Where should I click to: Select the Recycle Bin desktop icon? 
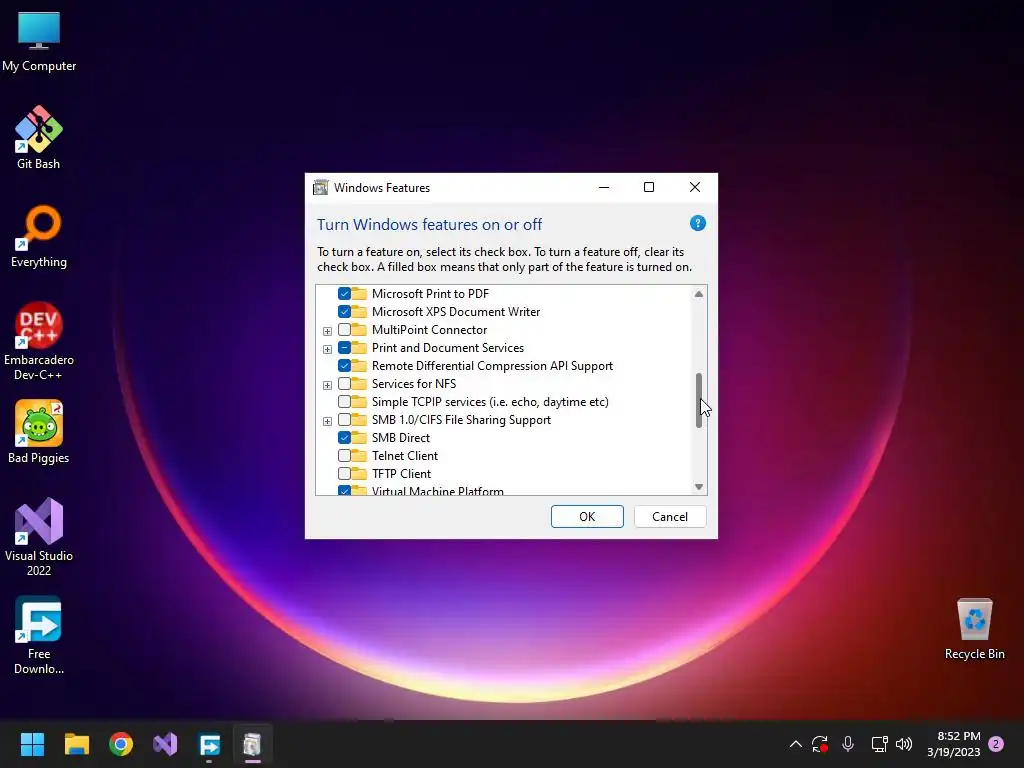974,629
